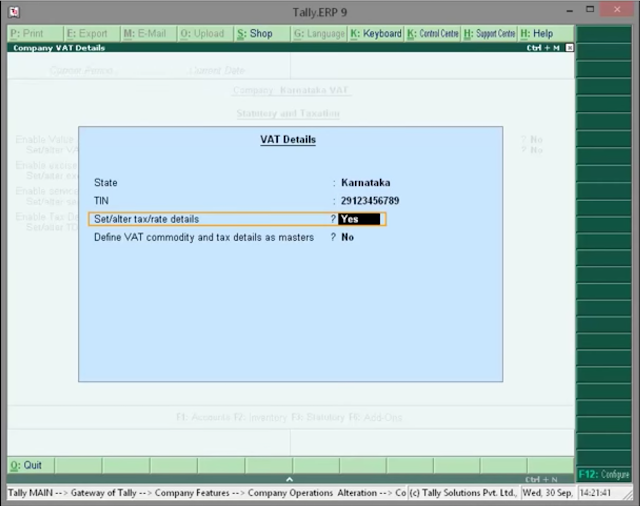Open F12: Configure button

[x=604, y=474]
